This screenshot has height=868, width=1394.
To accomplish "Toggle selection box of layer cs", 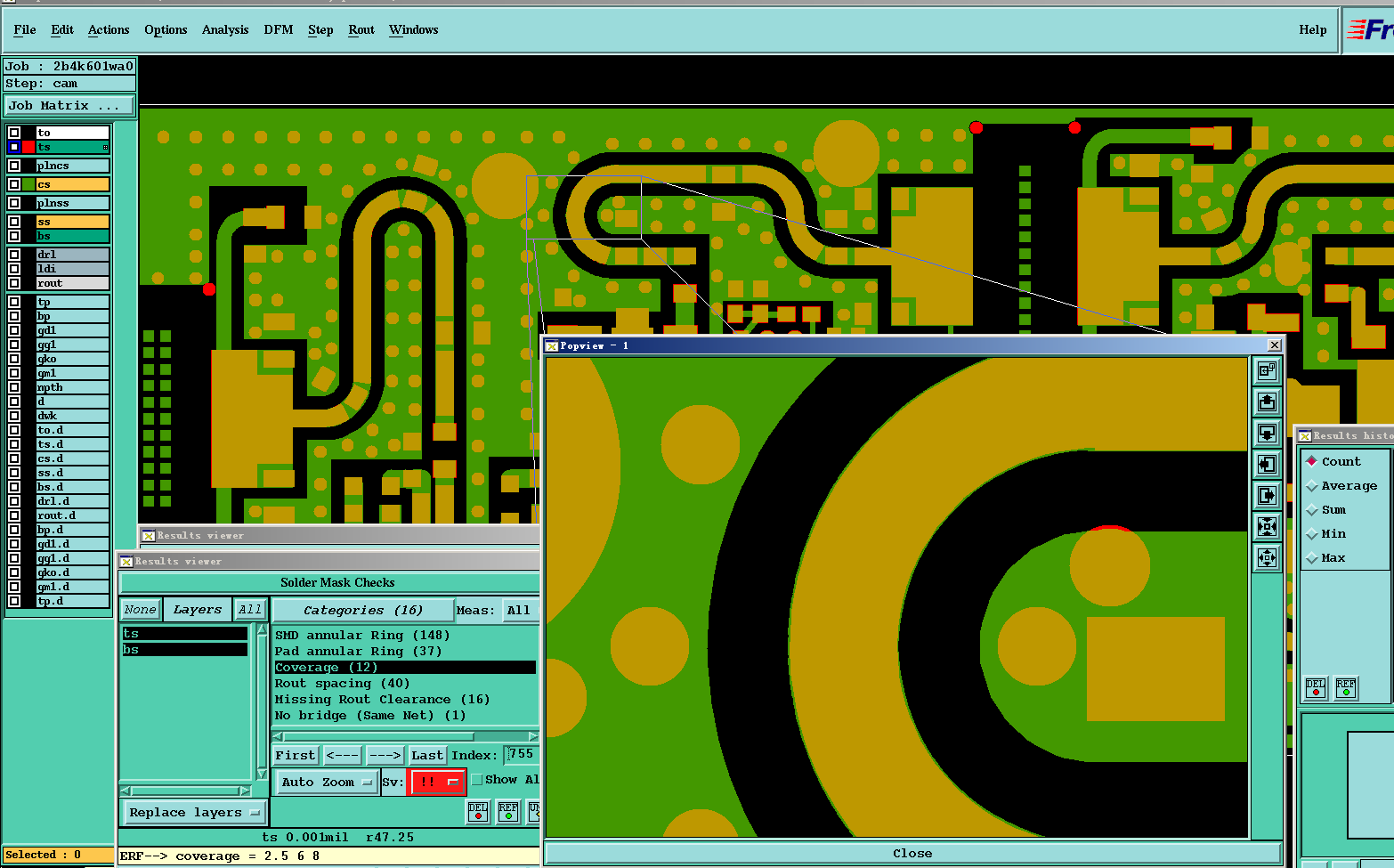I will pyautogui.click(x=14, y=184).
